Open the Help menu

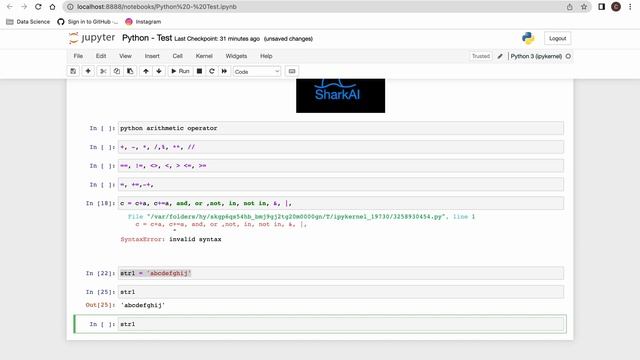pos(266,56)
